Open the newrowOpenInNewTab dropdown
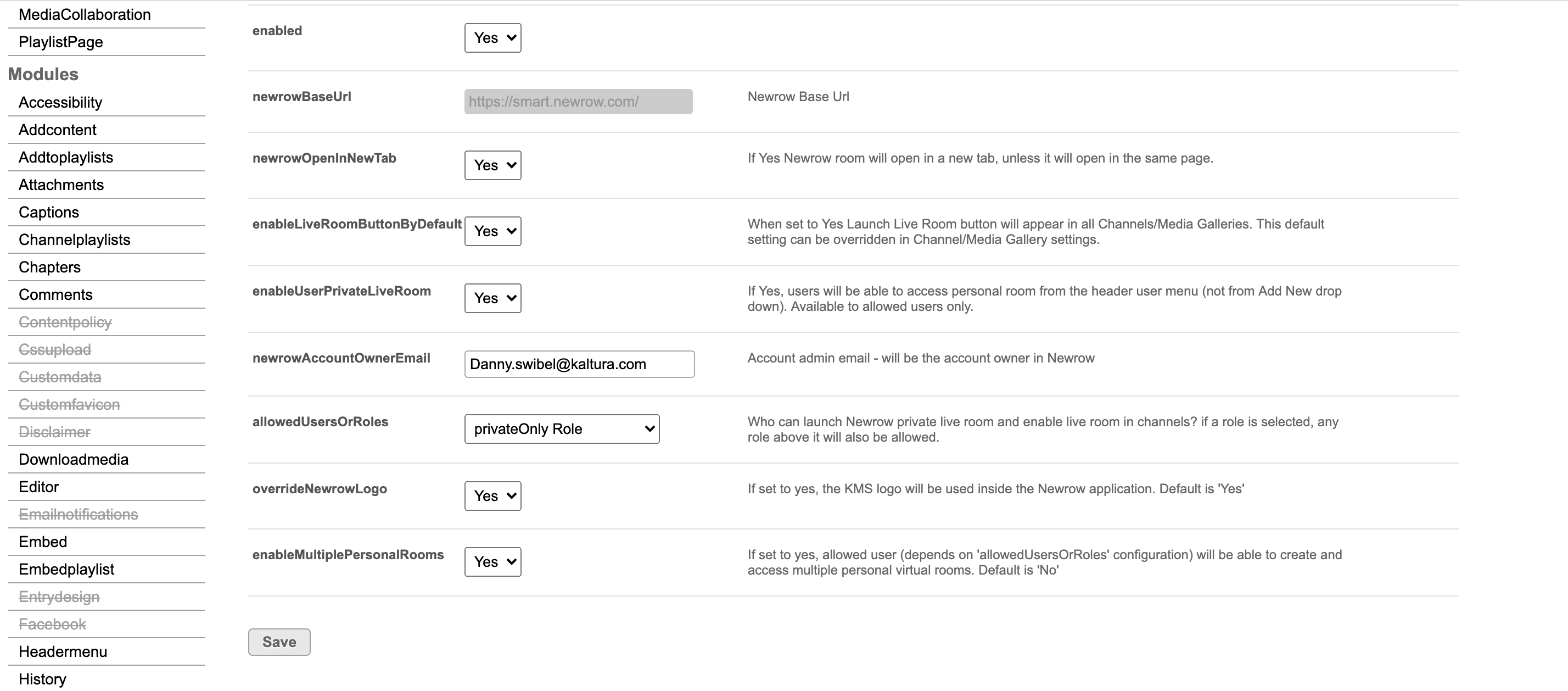1568x691 pixels. coord(492,165)
